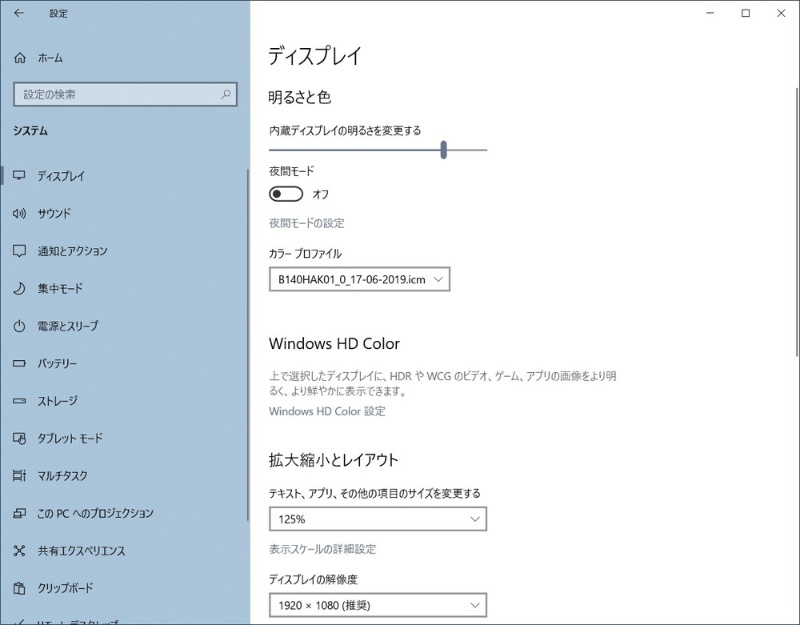This screenshot has height=625, width=800.
Task: Open クリップボード settings
Action: pyautogui.click(x=123, y=588)
